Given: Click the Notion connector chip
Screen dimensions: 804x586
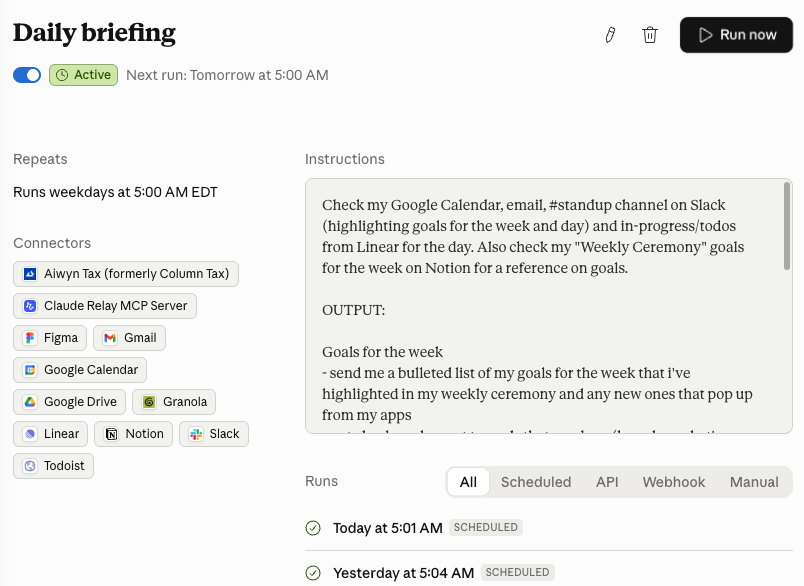Looking at the screenshot, I should click(133, 434).
